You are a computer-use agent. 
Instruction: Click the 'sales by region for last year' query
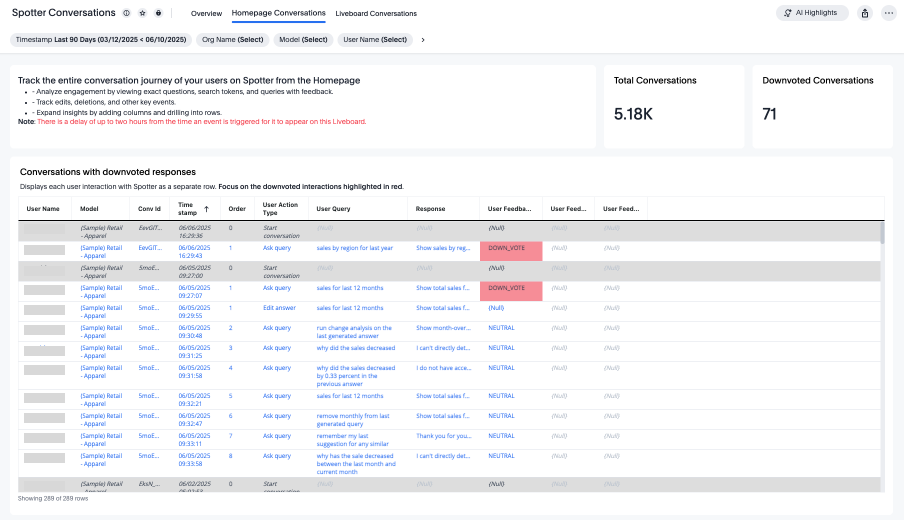(x=354, y=248)
